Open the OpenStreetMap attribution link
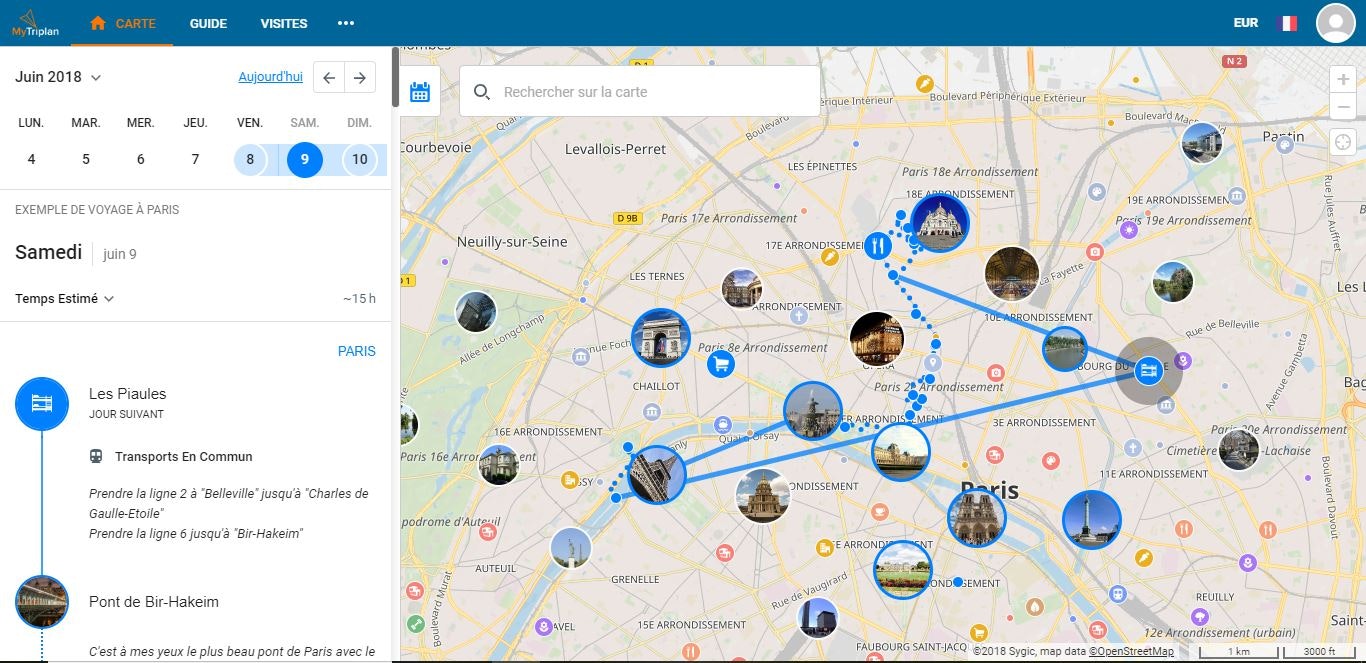 tap(1131, 652)
